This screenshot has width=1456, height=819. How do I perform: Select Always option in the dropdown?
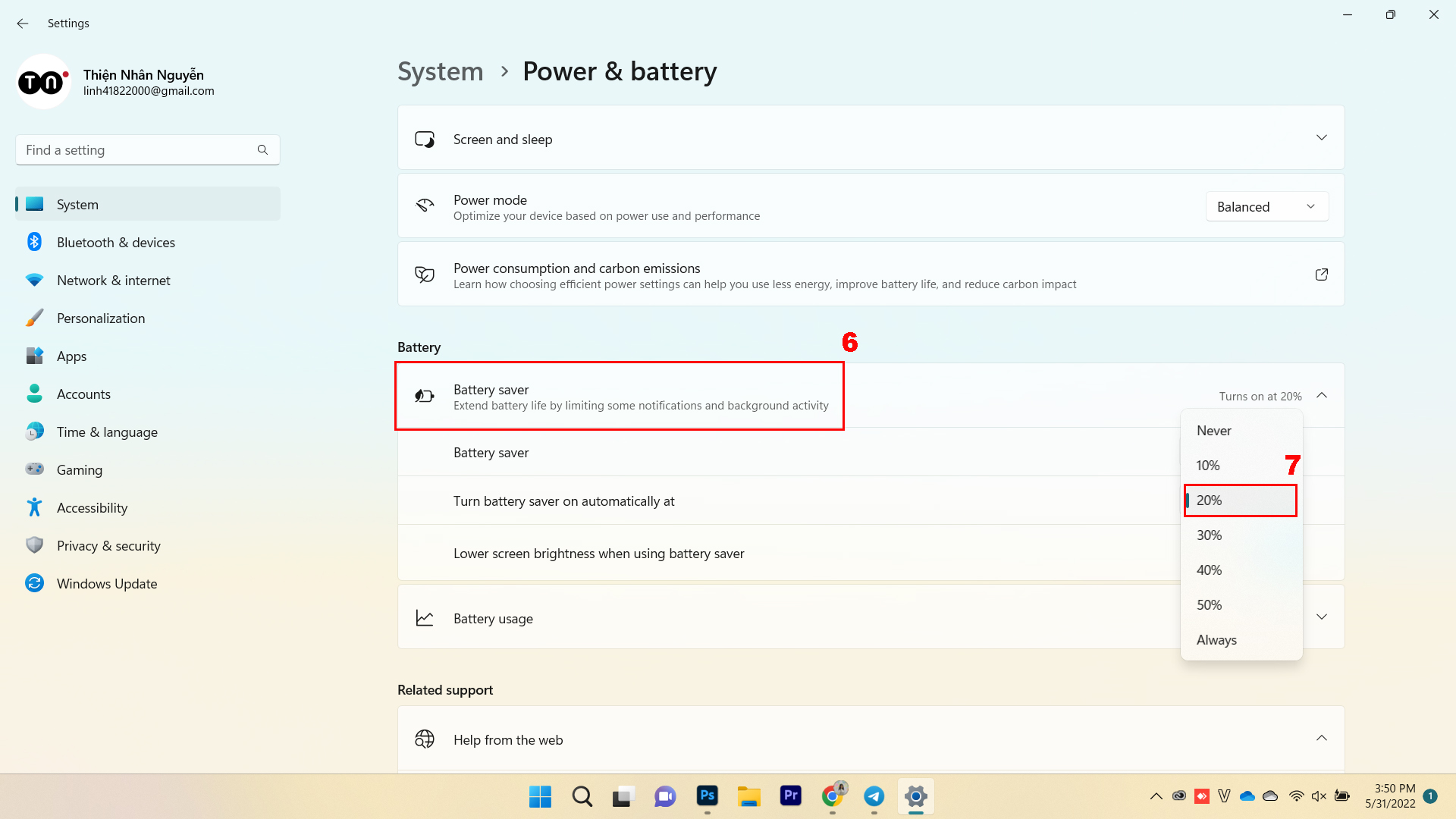coord(1216,640)
